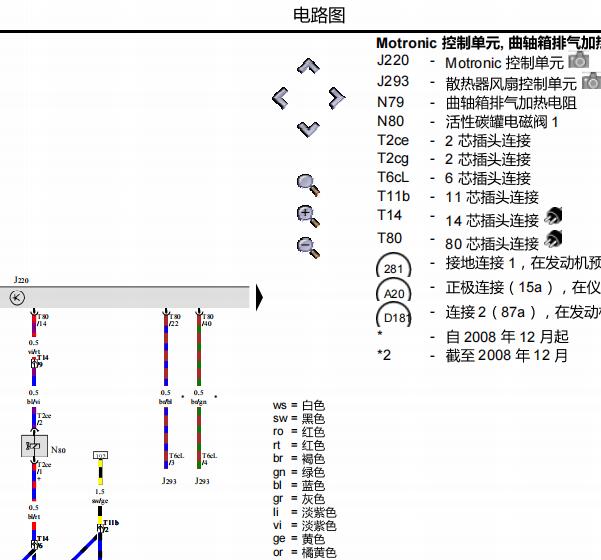Pan the diagram left with the left arrow
The image size is (601, 560).
280,98
